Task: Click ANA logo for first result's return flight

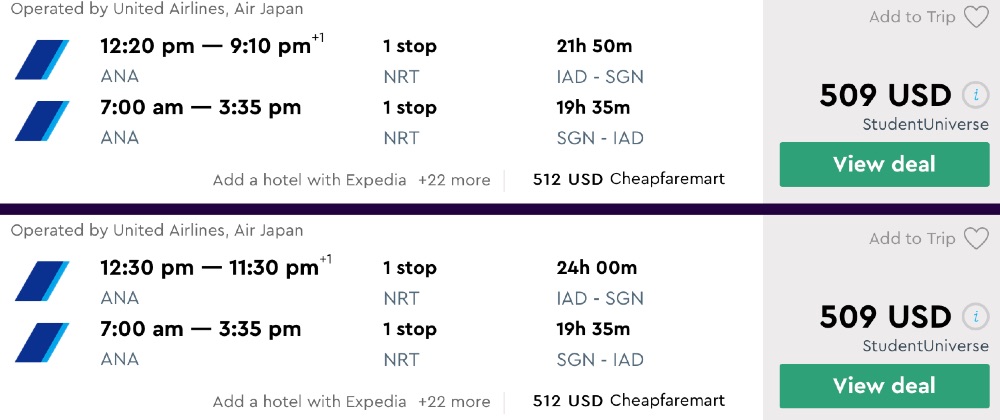Action: coord(42,121)
